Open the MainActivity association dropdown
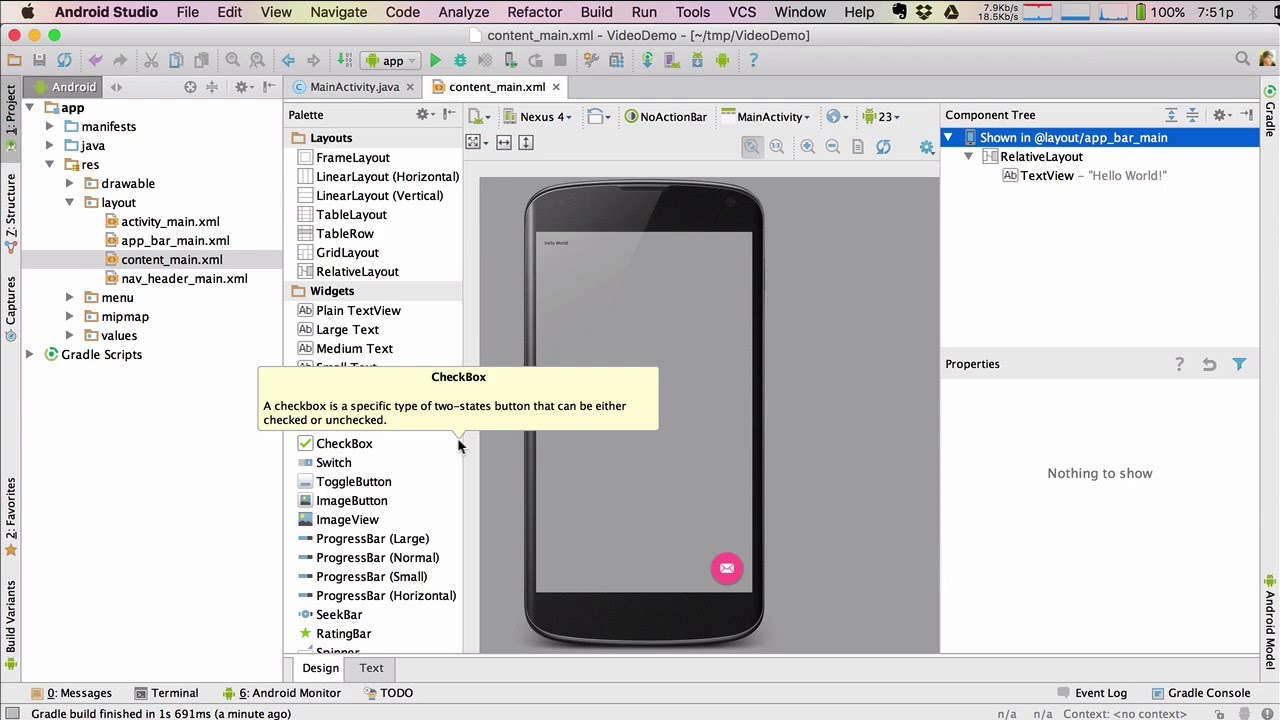The image size is (1280, 720). (766, 116)
